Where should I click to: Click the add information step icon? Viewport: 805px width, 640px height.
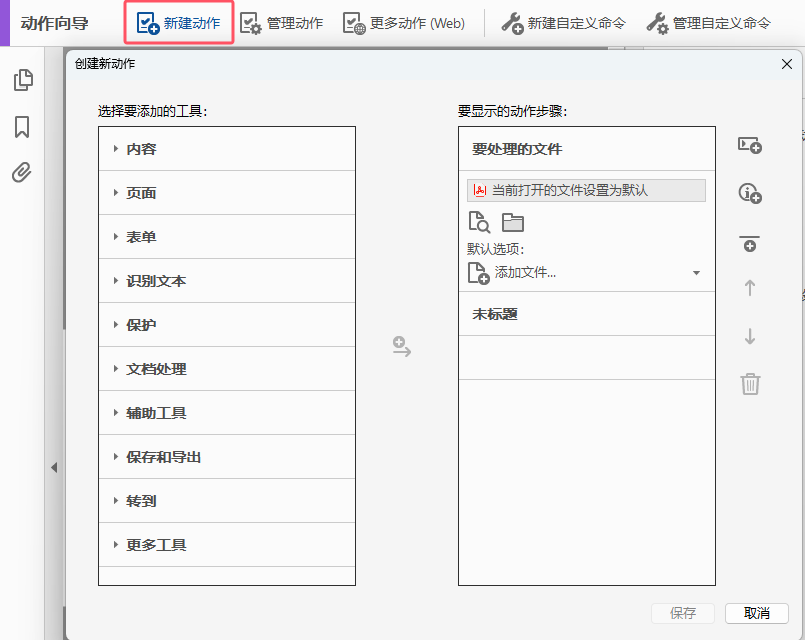750,194
